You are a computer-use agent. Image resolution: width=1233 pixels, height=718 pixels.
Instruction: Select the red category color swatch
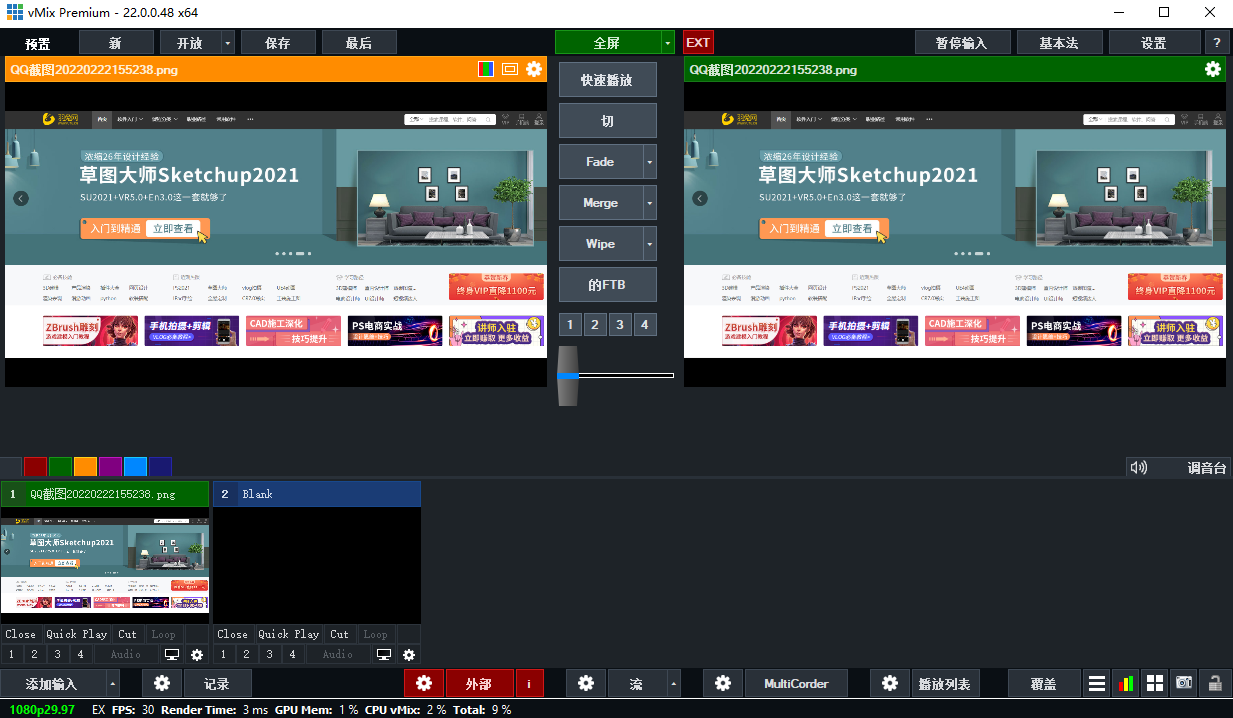point(33,466)
